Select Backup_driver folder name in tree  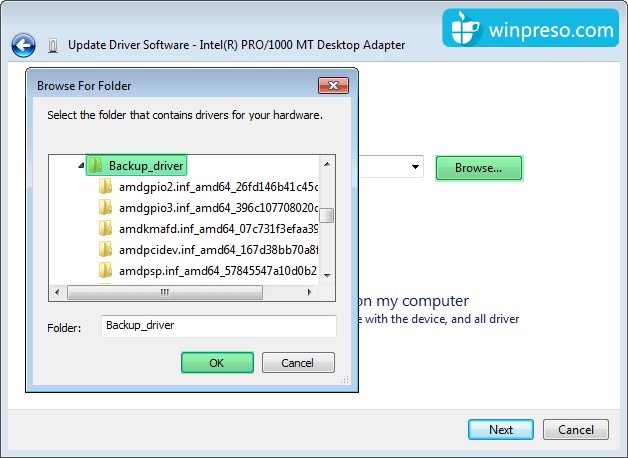click(146, 166)
